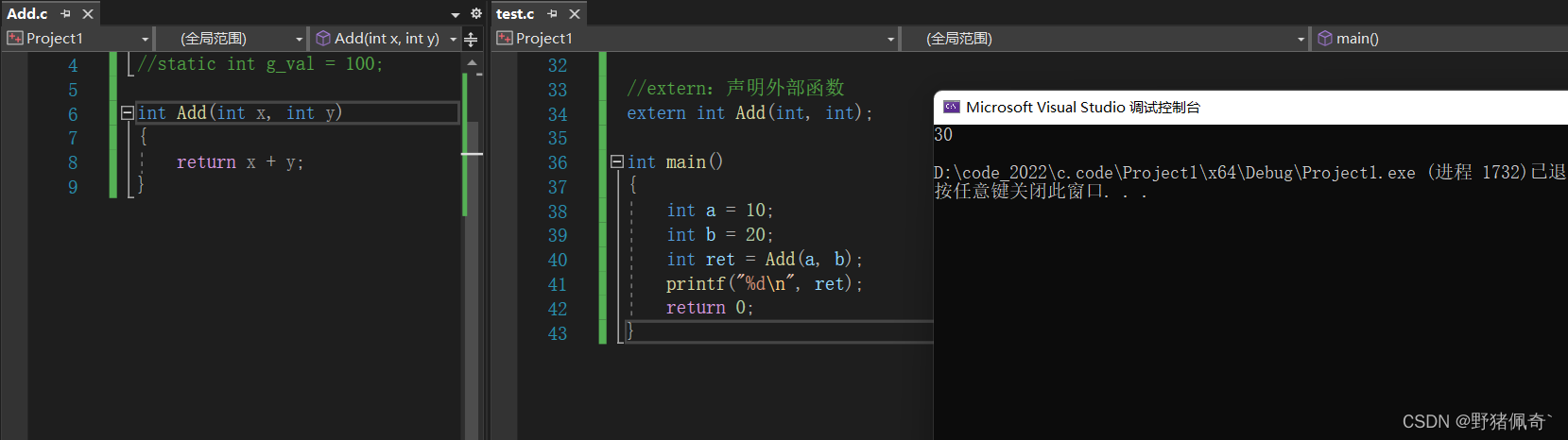Collapse the Add function code block

[128, 113]
